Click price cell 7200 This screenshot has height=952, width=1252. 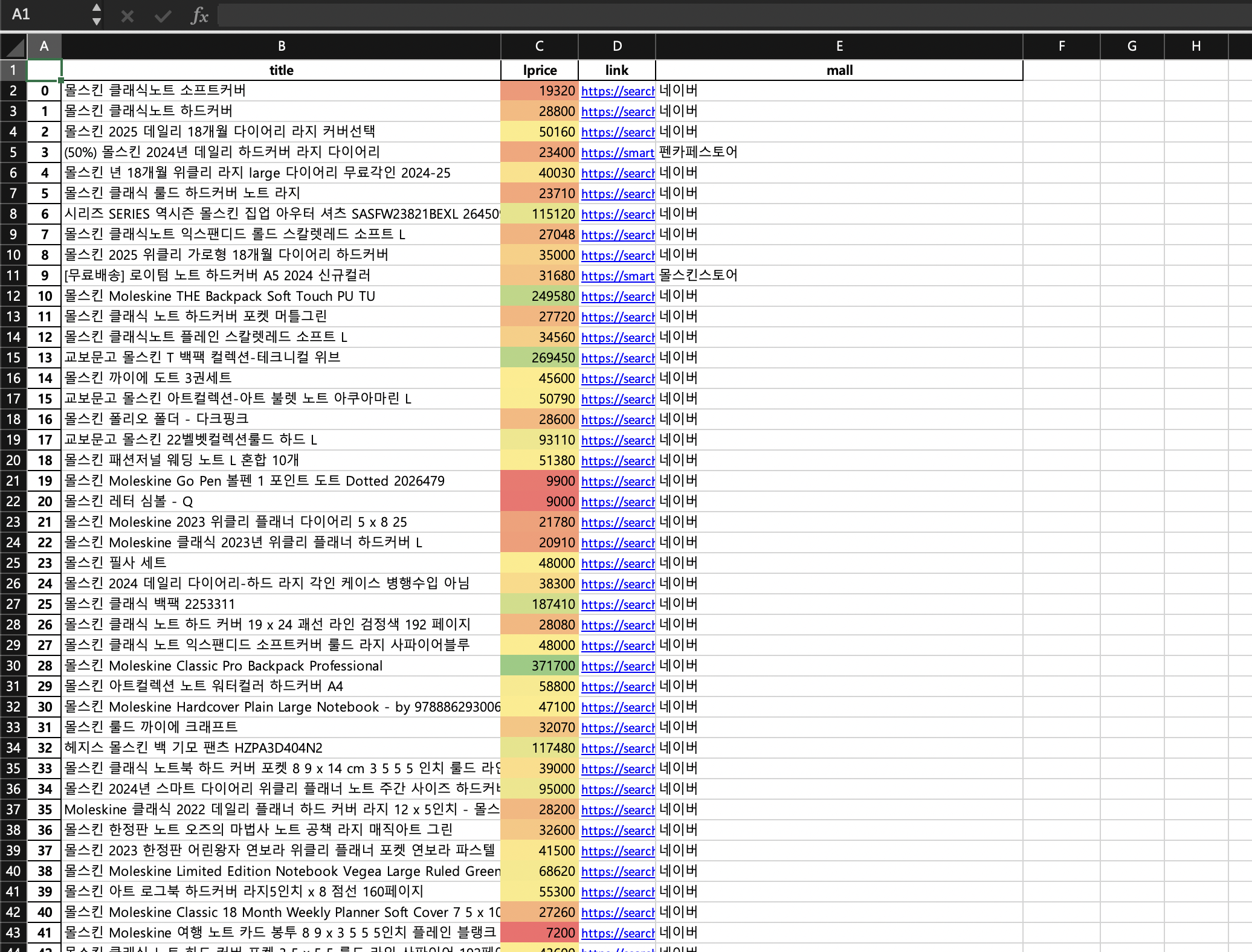coord(539,933)
